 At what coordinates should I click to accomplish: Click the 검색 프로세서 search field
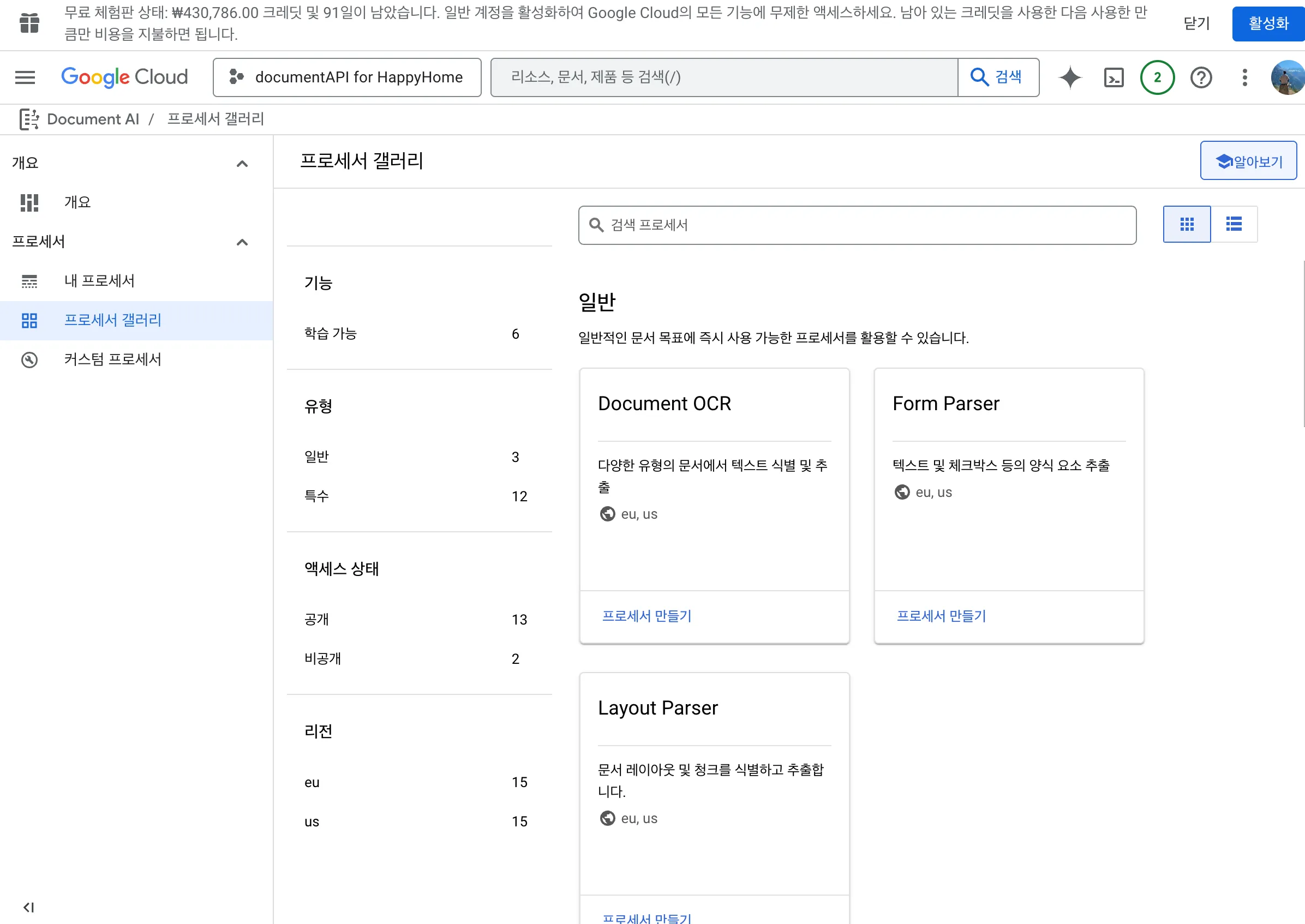click(x=857, y=225)
